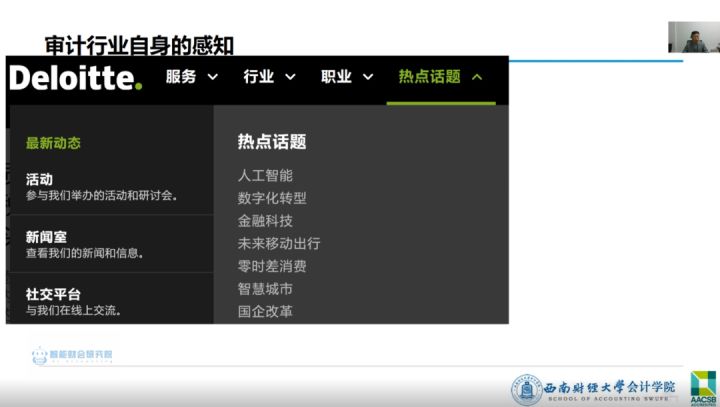720x407 pixels.
Task: Select the 热点话题 menu tab
Action: [x=429, y=76]
